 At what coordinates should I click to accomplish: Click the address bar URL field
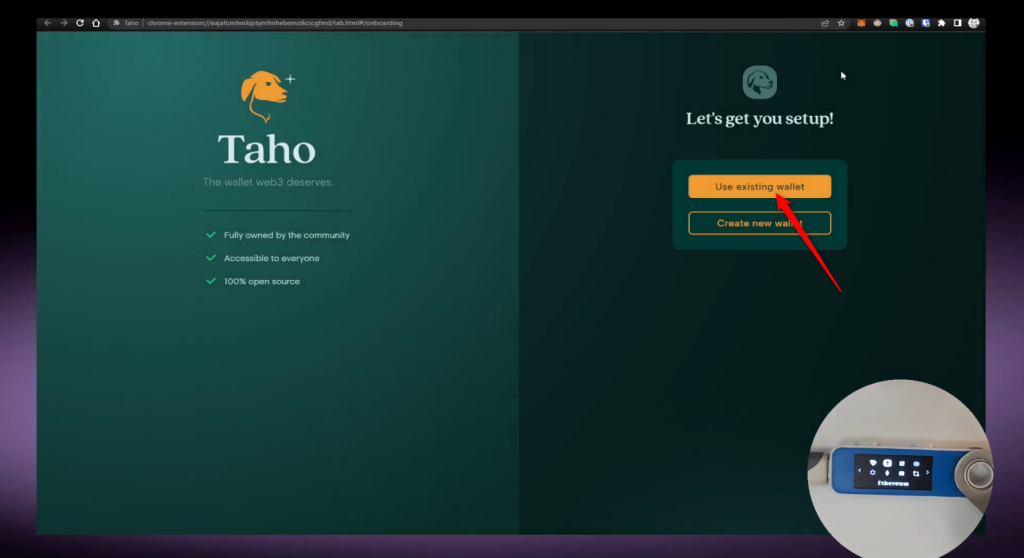point(400,23)
